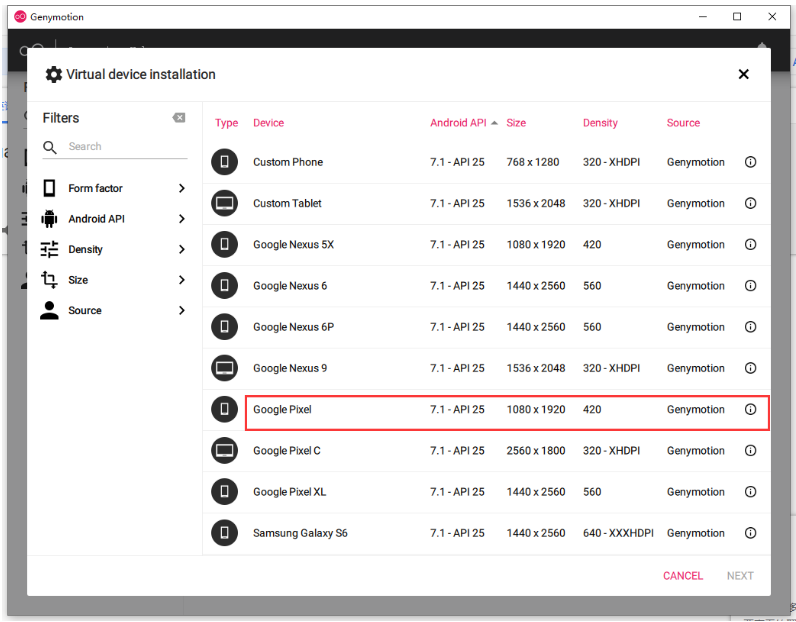Click the CANCEL button
Image resolution: width=796 pixels, height=622 pixels.
(683, 576)
